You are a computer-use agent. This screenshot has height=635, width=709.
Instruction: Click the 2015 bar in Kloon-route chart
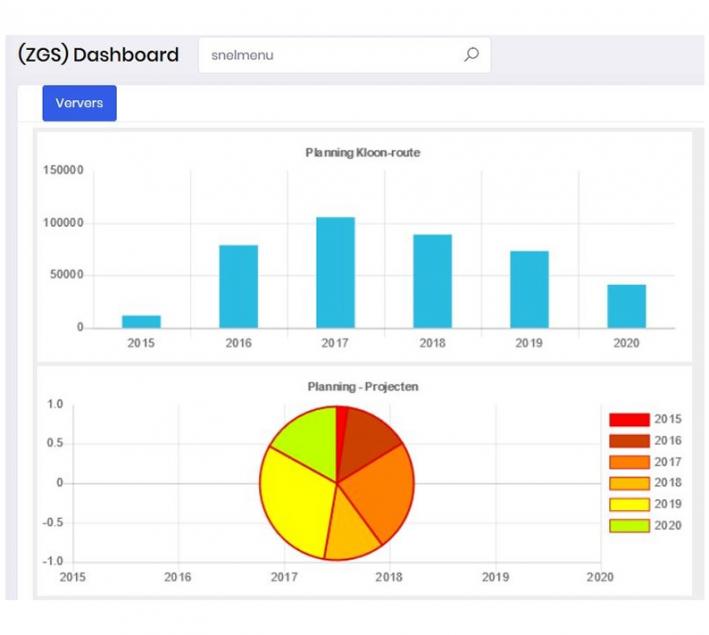(x=141, y=322)
